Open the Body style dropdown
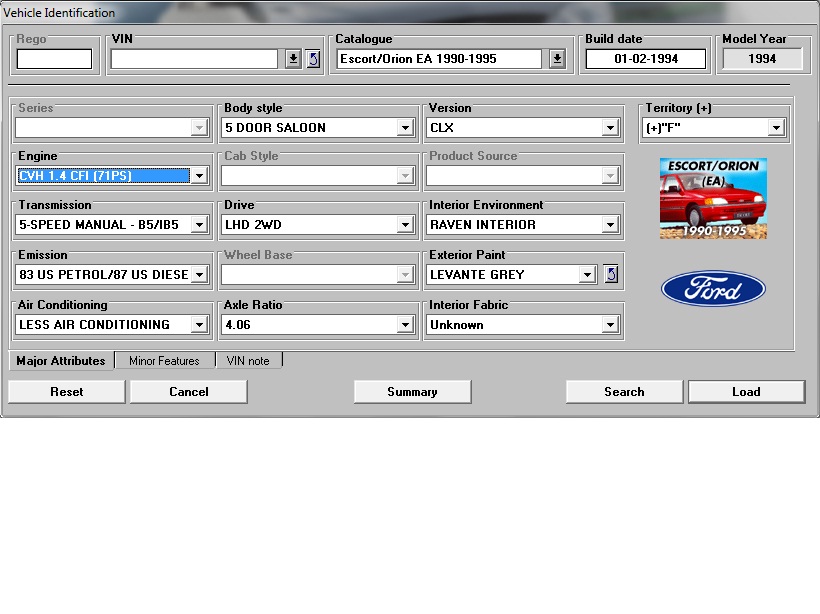Screen dimensions: 820x614 405,128
